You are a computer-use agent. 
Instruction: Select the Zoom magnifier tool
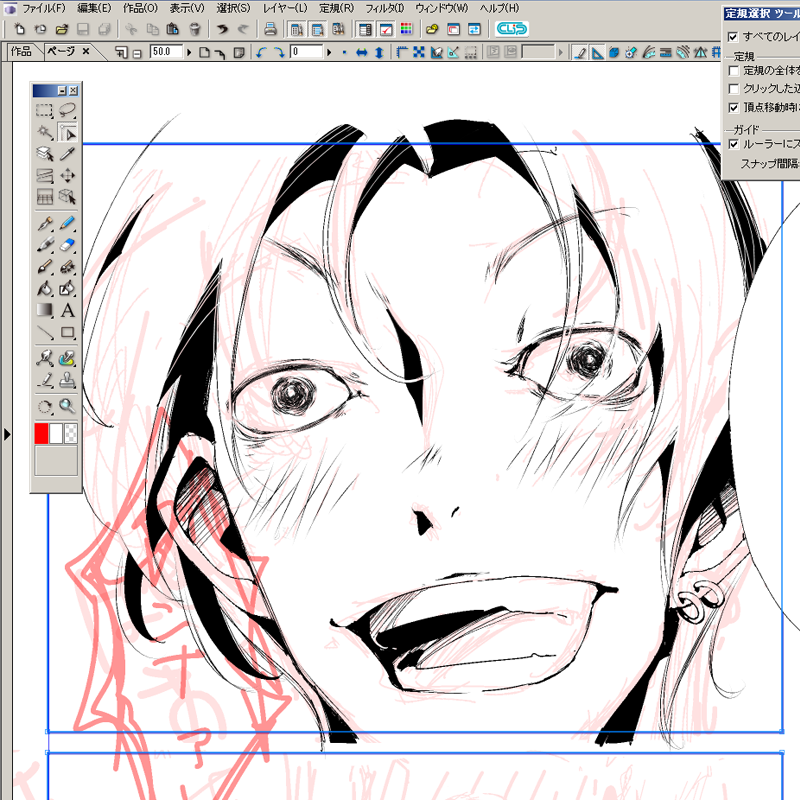click(x=67, y=407)
